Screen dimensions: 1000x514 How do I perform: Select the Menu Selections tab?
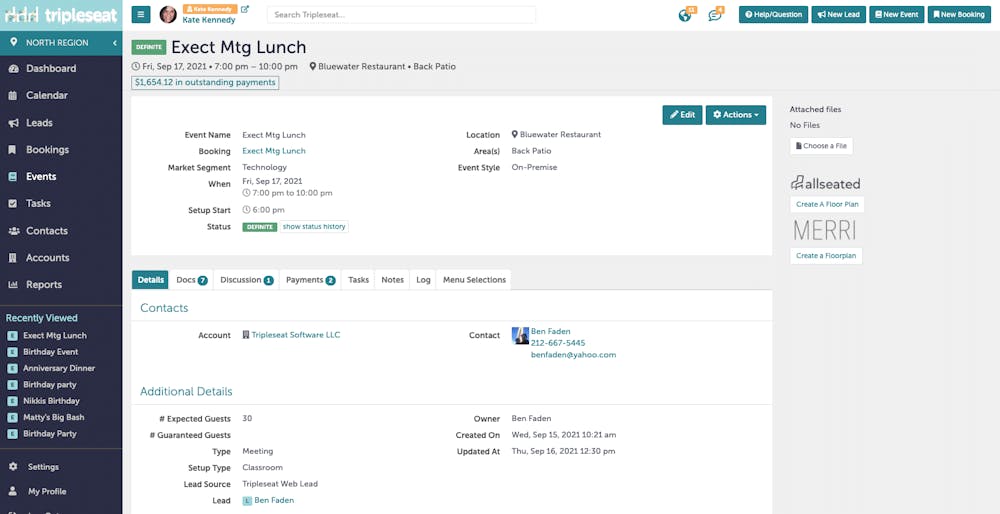pyautogui.click(x=474, y=280)
